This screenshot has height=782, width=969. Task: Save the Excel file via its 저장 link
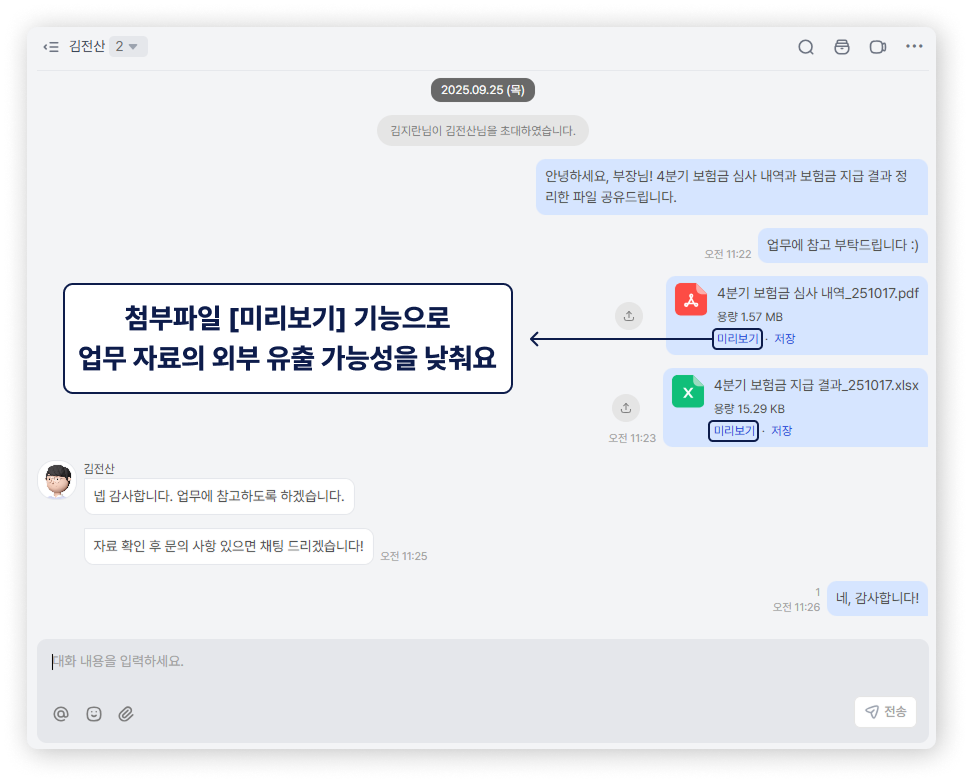pos(783,430)
